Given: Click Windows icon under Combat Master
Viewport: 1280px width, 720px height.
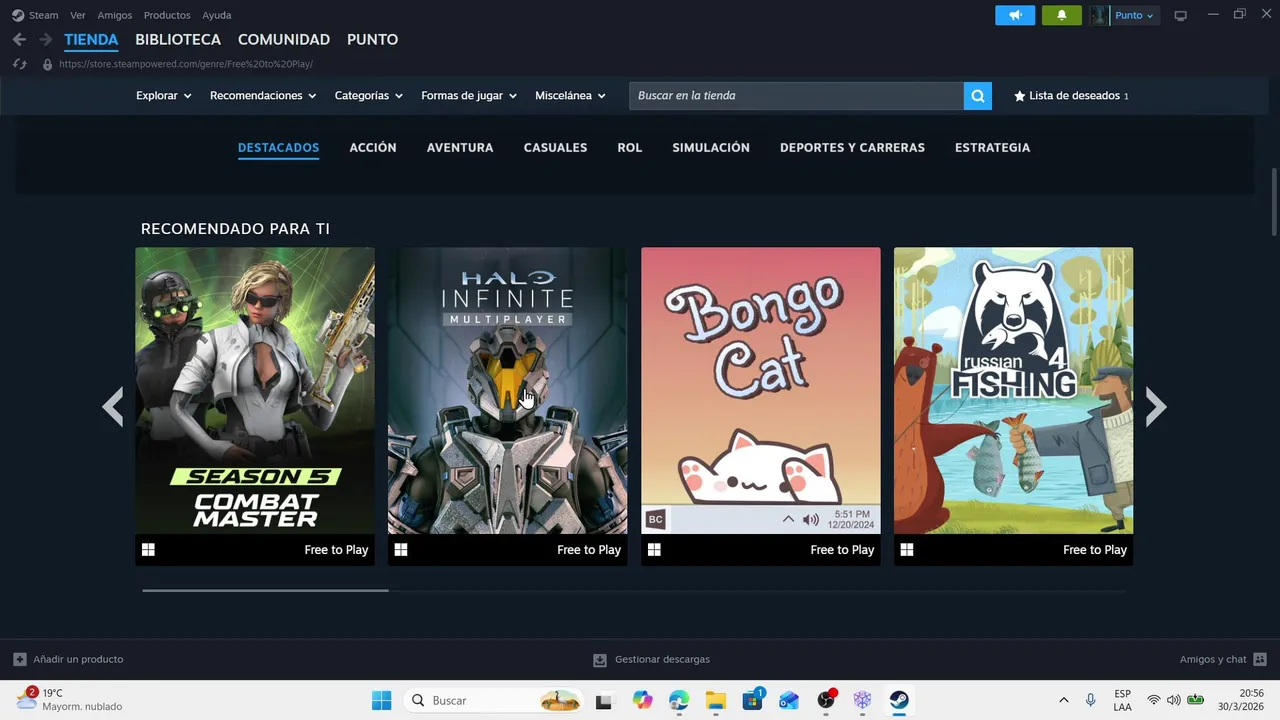Looking at the screenshot, I should pyautogui.click(x=148, y=550).
